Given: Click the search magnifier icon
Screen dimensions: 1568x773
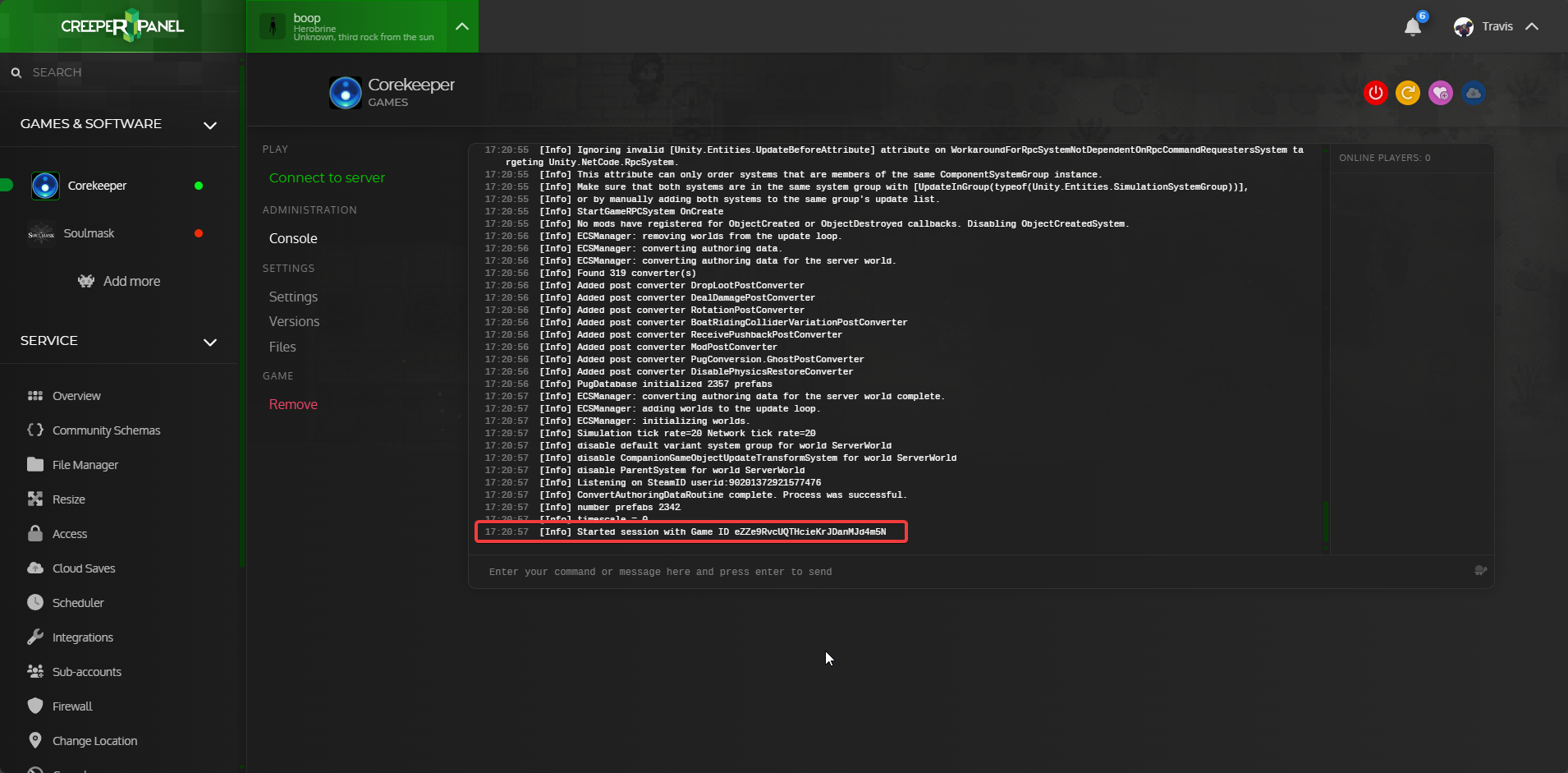Looking at the screenshot, I should click(16, 73).
